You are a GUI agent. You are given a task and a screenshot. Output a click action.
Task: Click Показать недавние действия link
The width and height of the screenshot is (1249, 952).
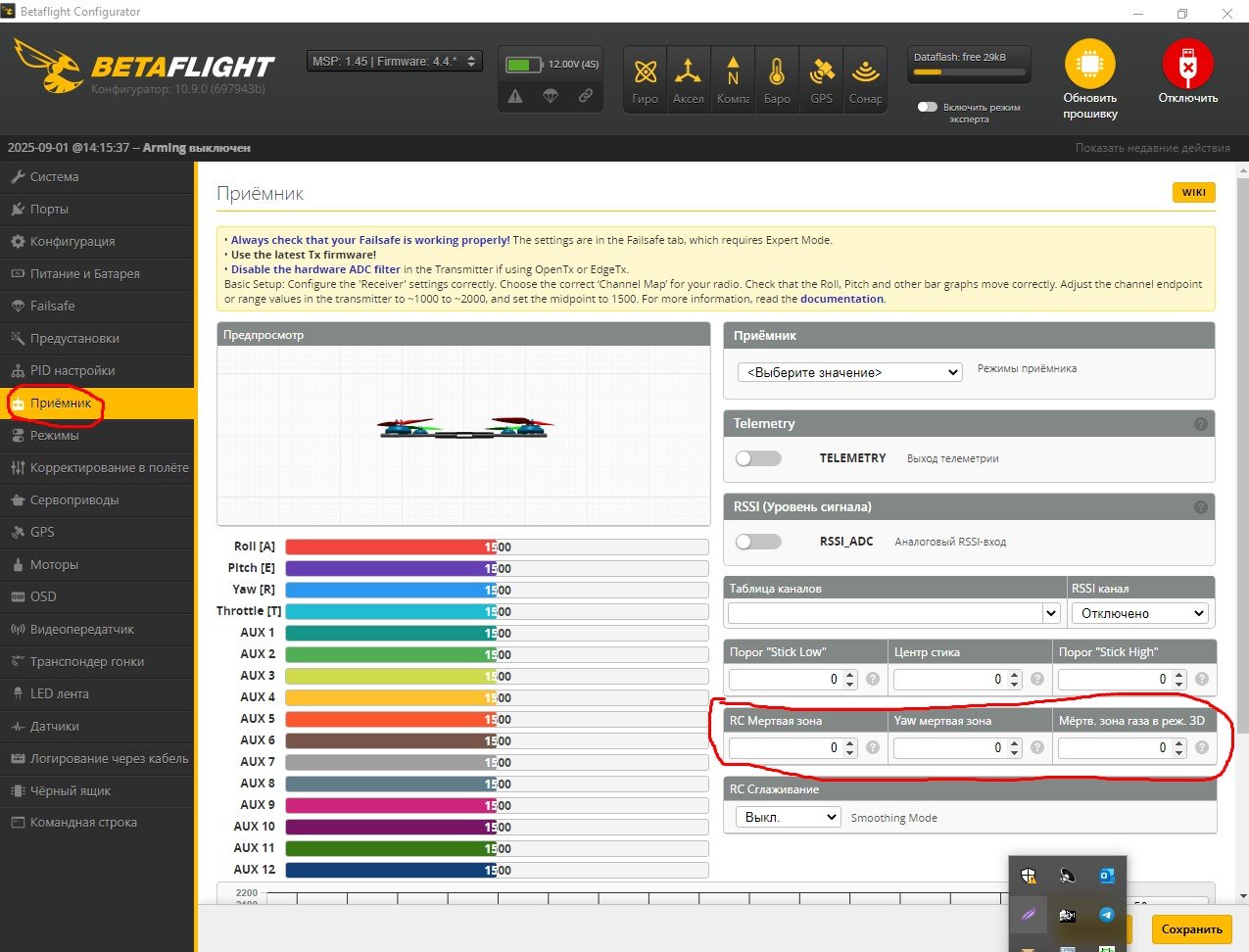(x=1152, y=148)
